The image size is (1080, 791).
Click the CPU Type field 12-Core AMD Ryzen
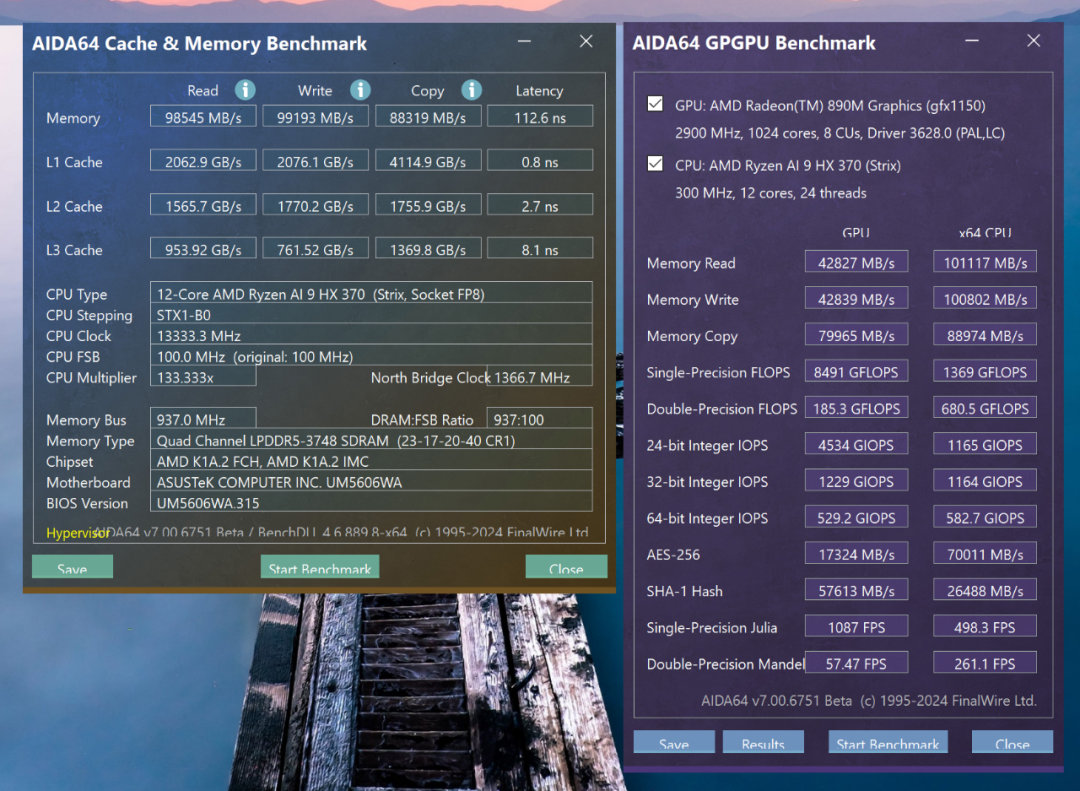(x=371, y=294)
